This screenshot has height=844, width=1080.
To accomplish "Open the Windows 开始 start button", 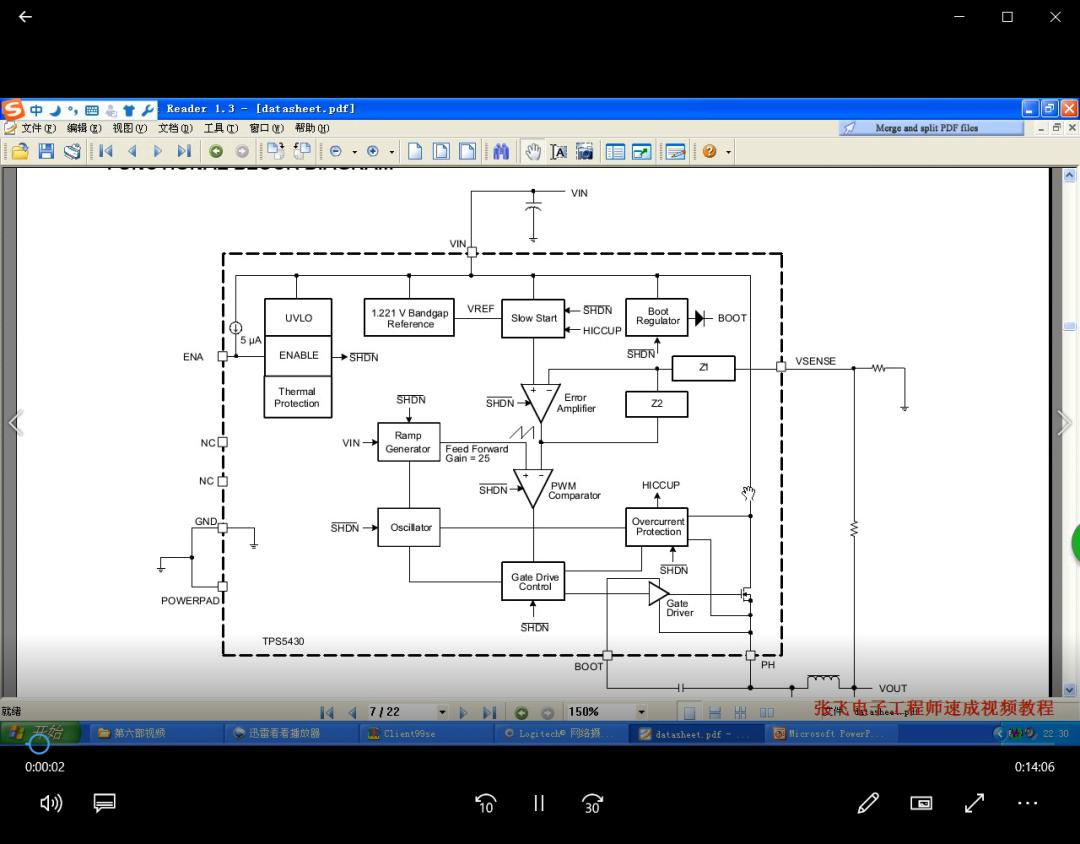I will click(x=41, y=733).
